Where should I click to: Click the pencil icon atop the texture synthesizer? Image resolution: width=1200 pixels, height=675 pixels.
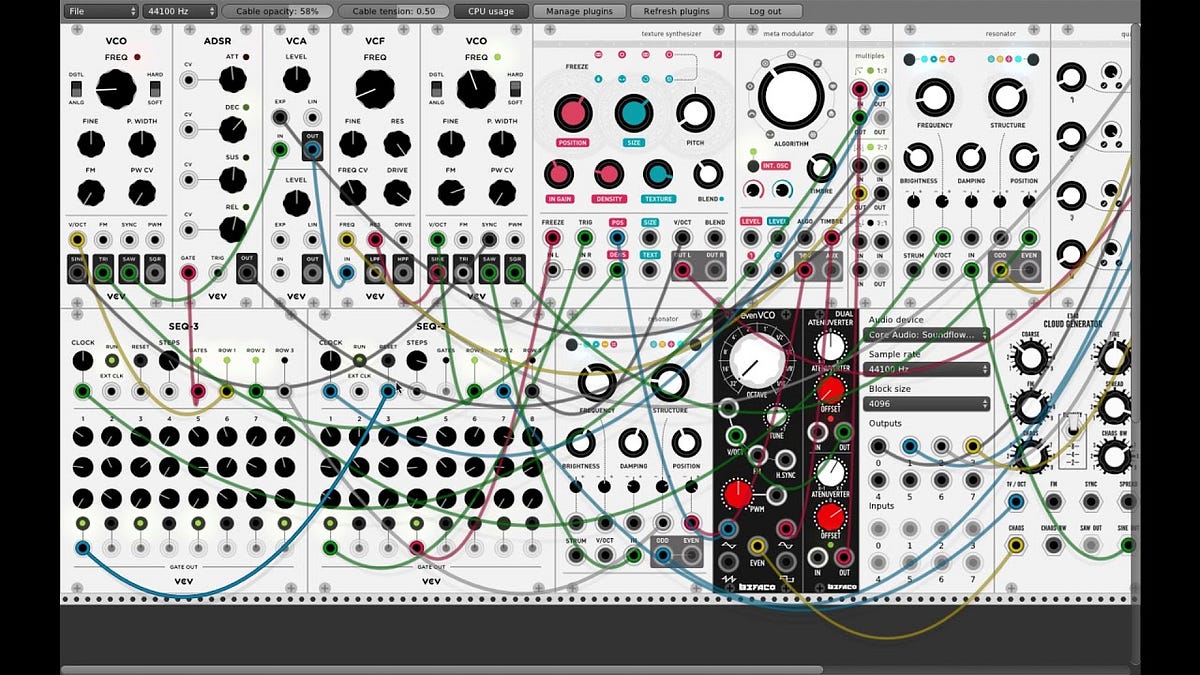pyautogui.click(x=717, y=55)
